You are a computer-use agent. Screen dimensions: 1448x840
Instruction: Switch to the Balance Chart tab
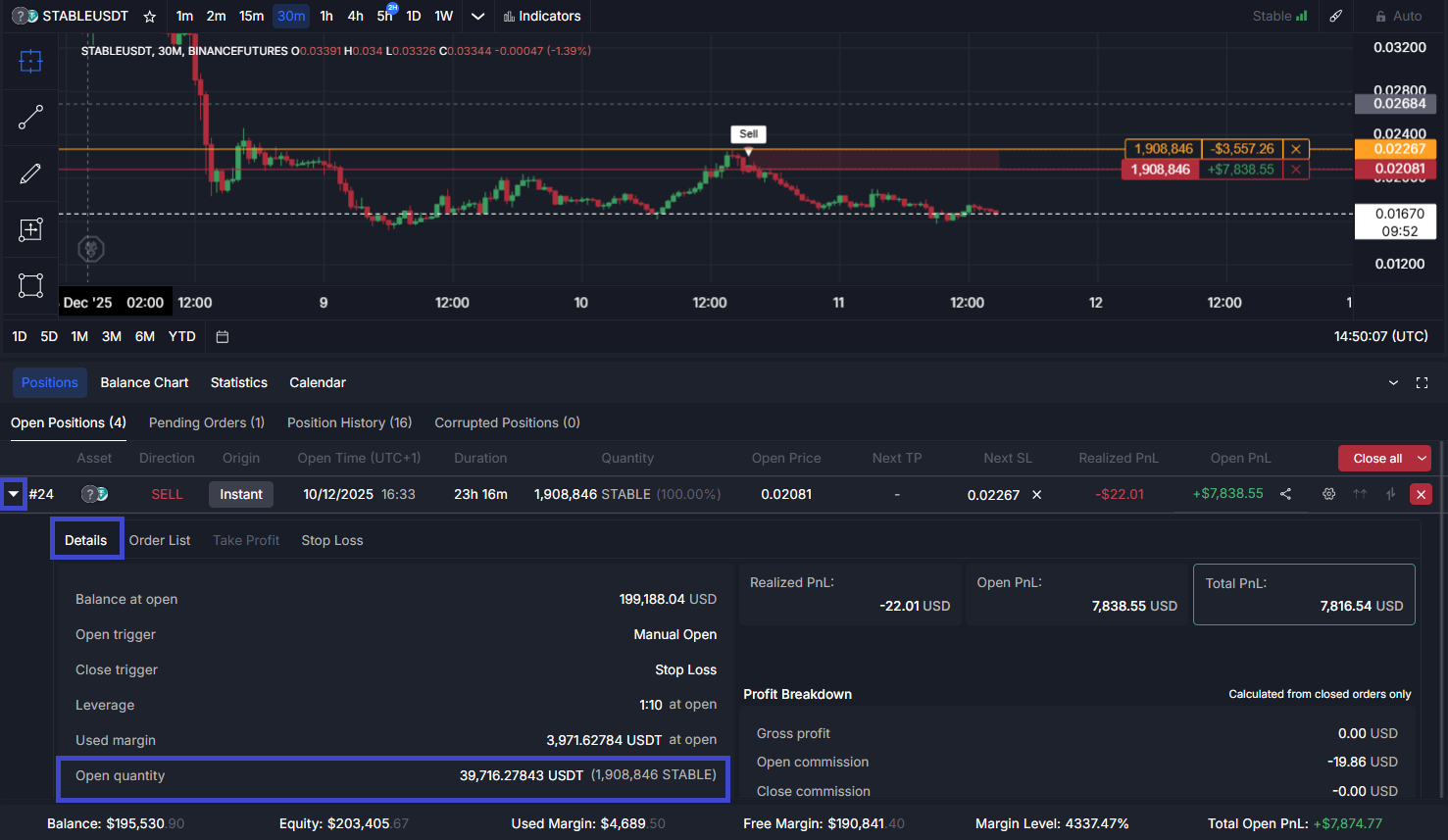click(x=144, y=383)
